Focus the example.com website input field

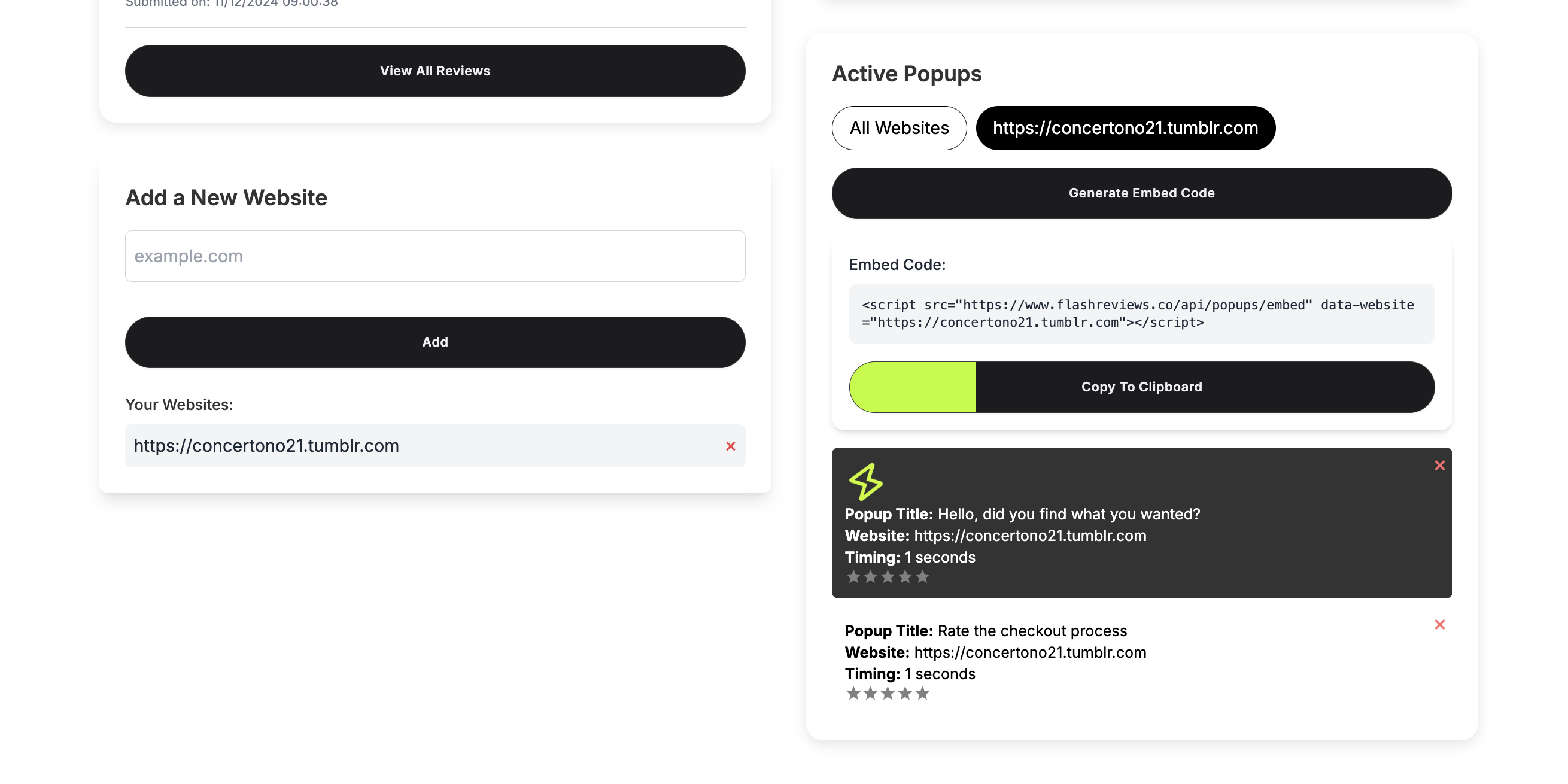(434, 256)
